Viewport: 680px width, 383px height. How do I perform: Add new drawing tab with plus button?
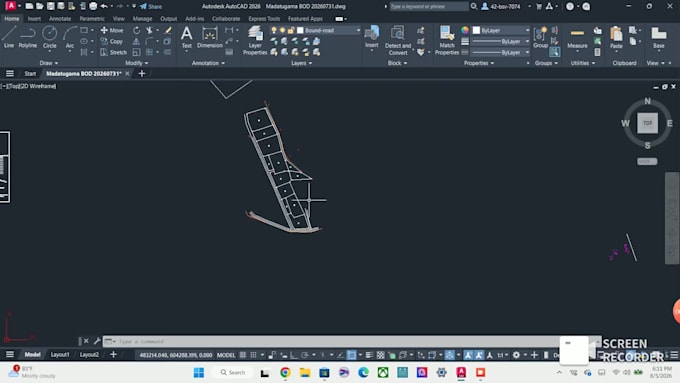tap(141, 73)
